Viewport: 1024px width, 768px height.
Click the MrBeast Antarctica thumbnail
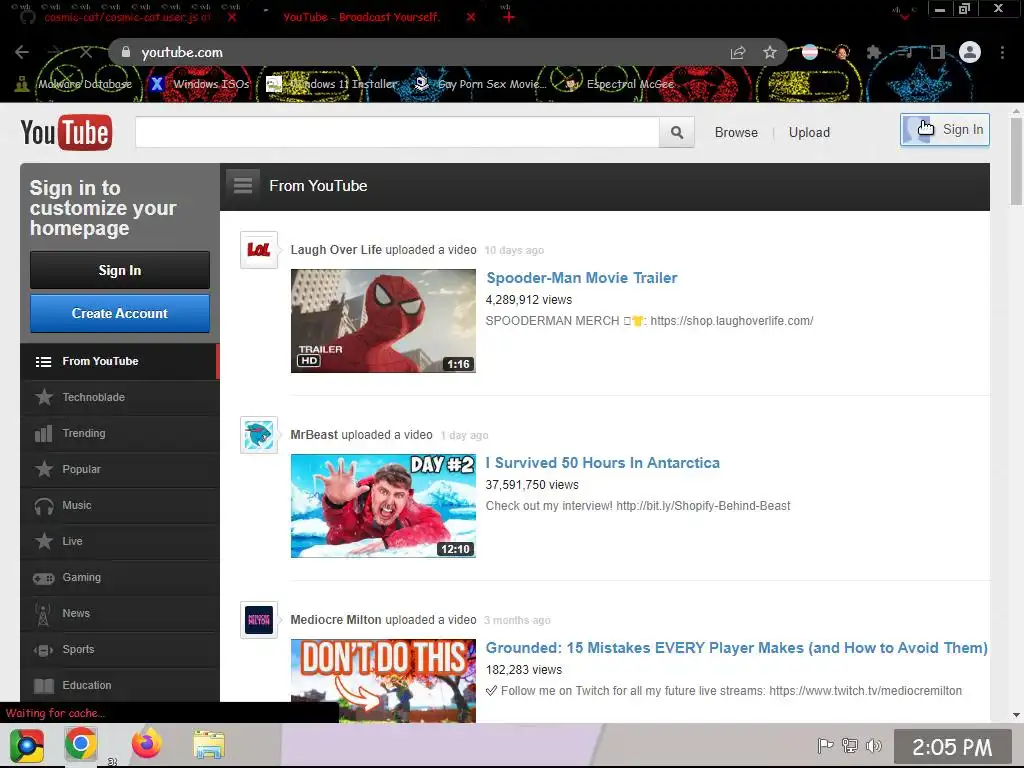click(x=383, y=506)
